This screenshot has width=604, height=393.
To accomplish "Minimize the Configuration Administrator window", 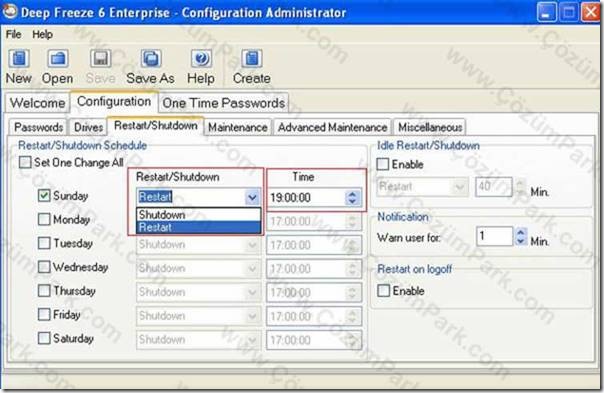I will point(547,12).
